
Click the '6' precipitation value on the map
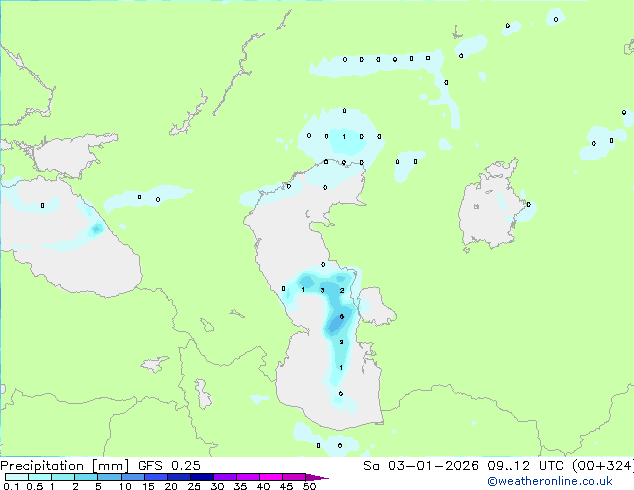[x=342, y=317]
